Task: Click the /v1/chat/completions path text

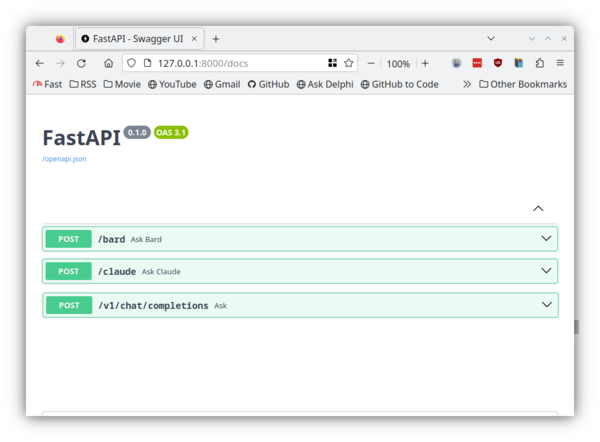Action: pyautogui.click(x=153, y=305)
